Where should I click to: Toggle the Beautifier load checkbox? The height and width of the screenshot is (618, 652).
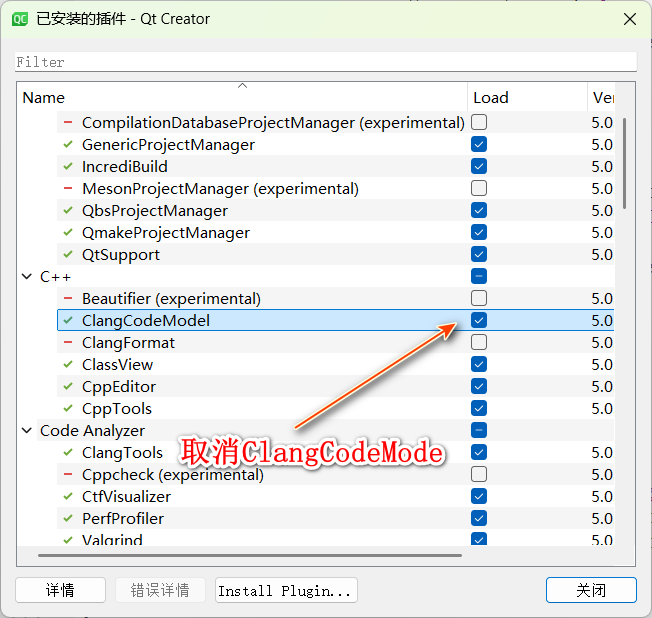[479, 298]
